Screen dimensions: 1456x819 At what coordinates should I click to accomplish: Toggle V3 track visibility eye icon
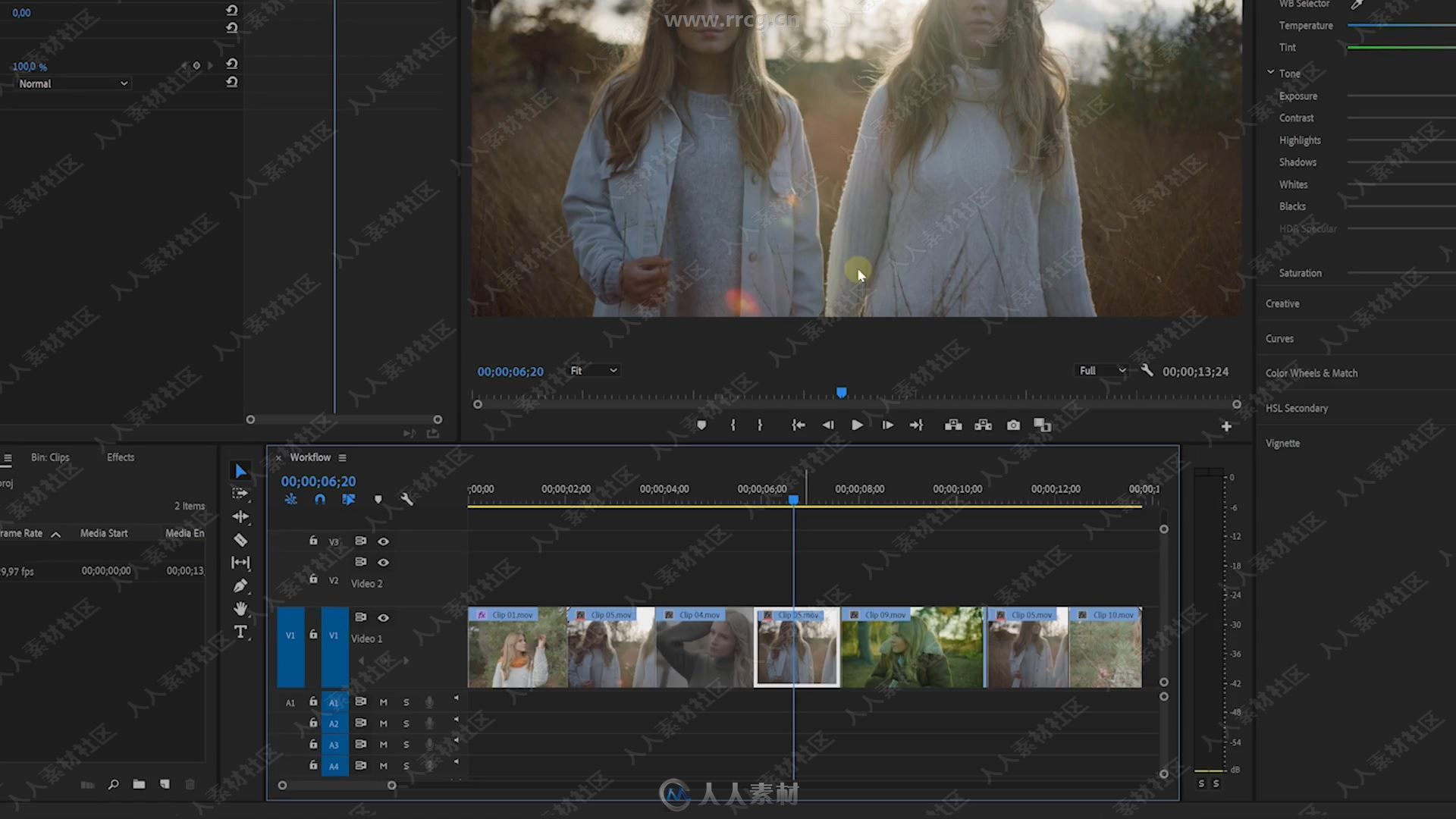(x=383, y=539)
